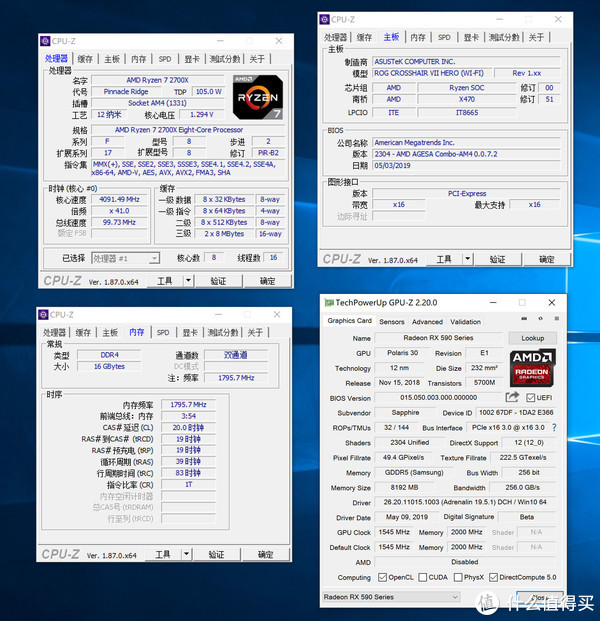This screenshot has height=621, width=600.
Task: Share the GPU BIOS using export arrow icon
Action: pos(512,396)
